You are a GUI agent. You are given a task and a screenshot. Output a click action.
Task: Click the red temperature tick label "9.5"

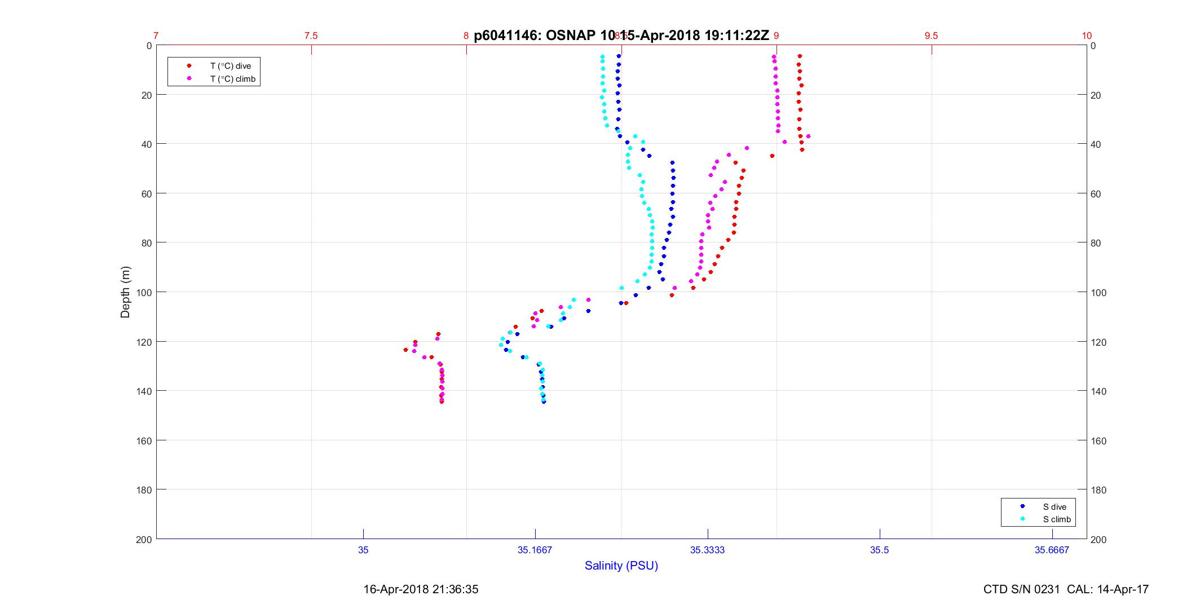point(932,35)
